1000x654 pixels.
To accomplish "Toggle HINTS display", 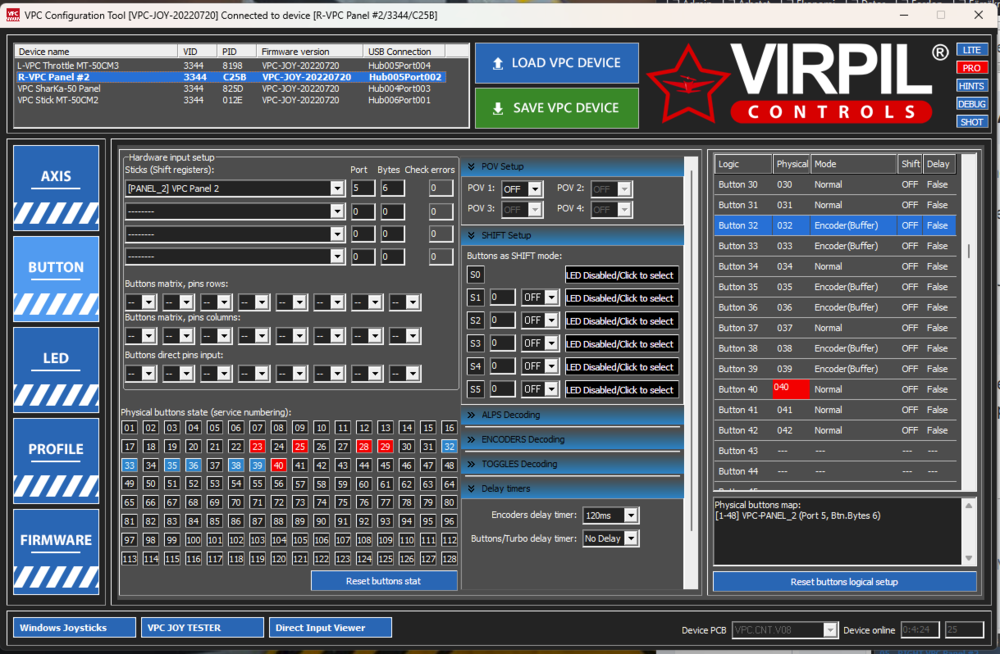I will pos(971,85).
